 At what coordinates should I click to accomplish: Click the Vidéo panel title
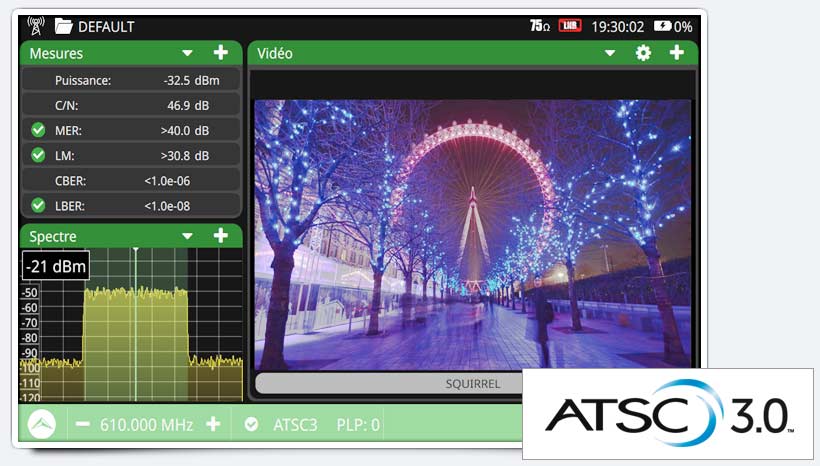pyautogui.click(x=275, y=53)
